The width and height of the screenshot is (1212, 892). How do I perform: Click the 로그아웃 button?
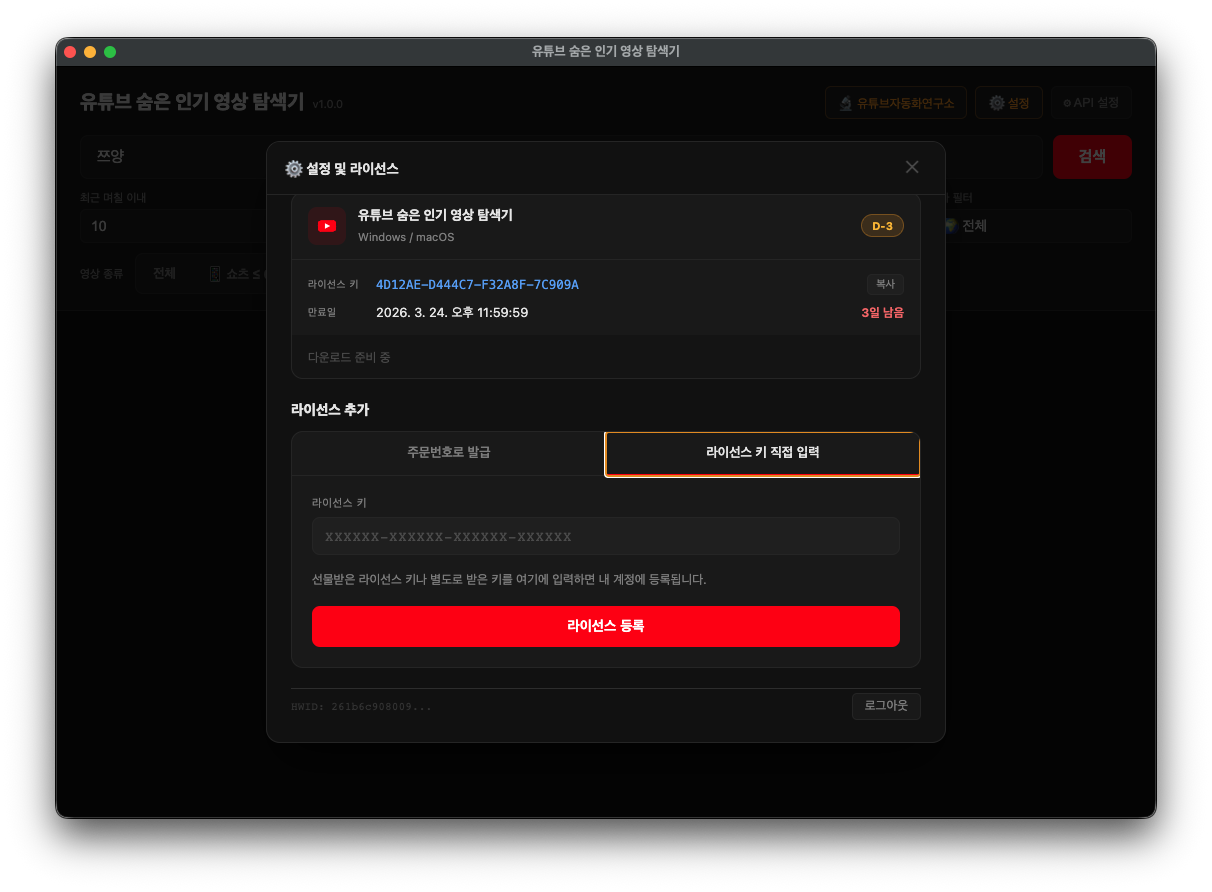[886, 706]
